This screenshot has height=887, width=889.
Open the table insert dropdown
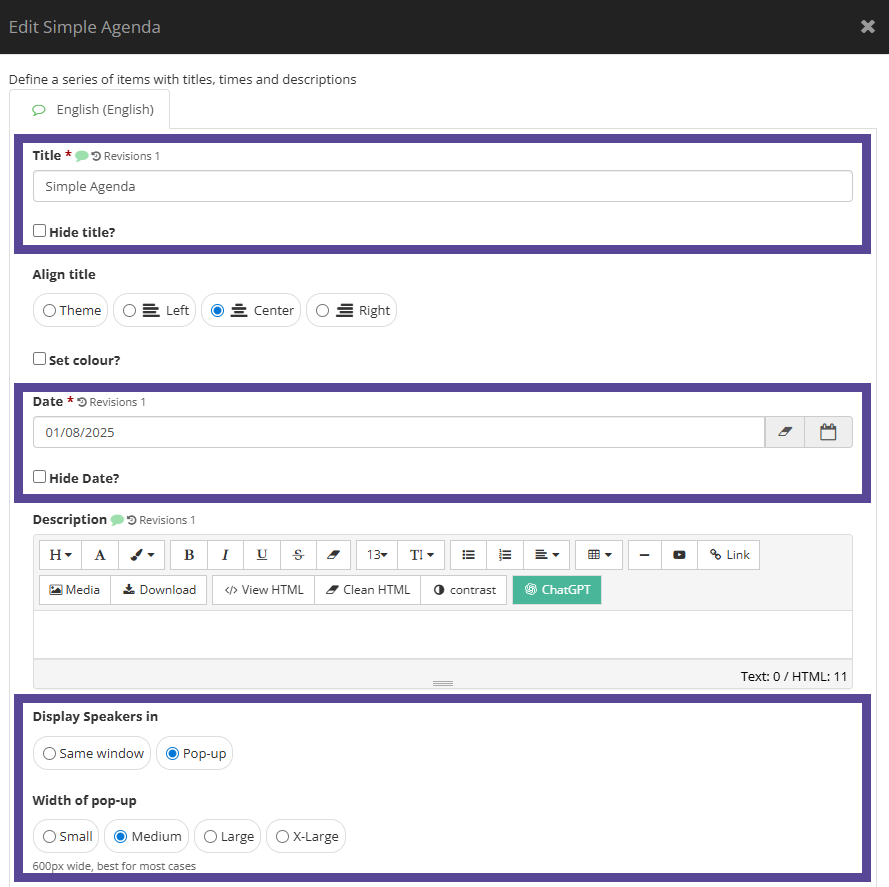point(599,555)
